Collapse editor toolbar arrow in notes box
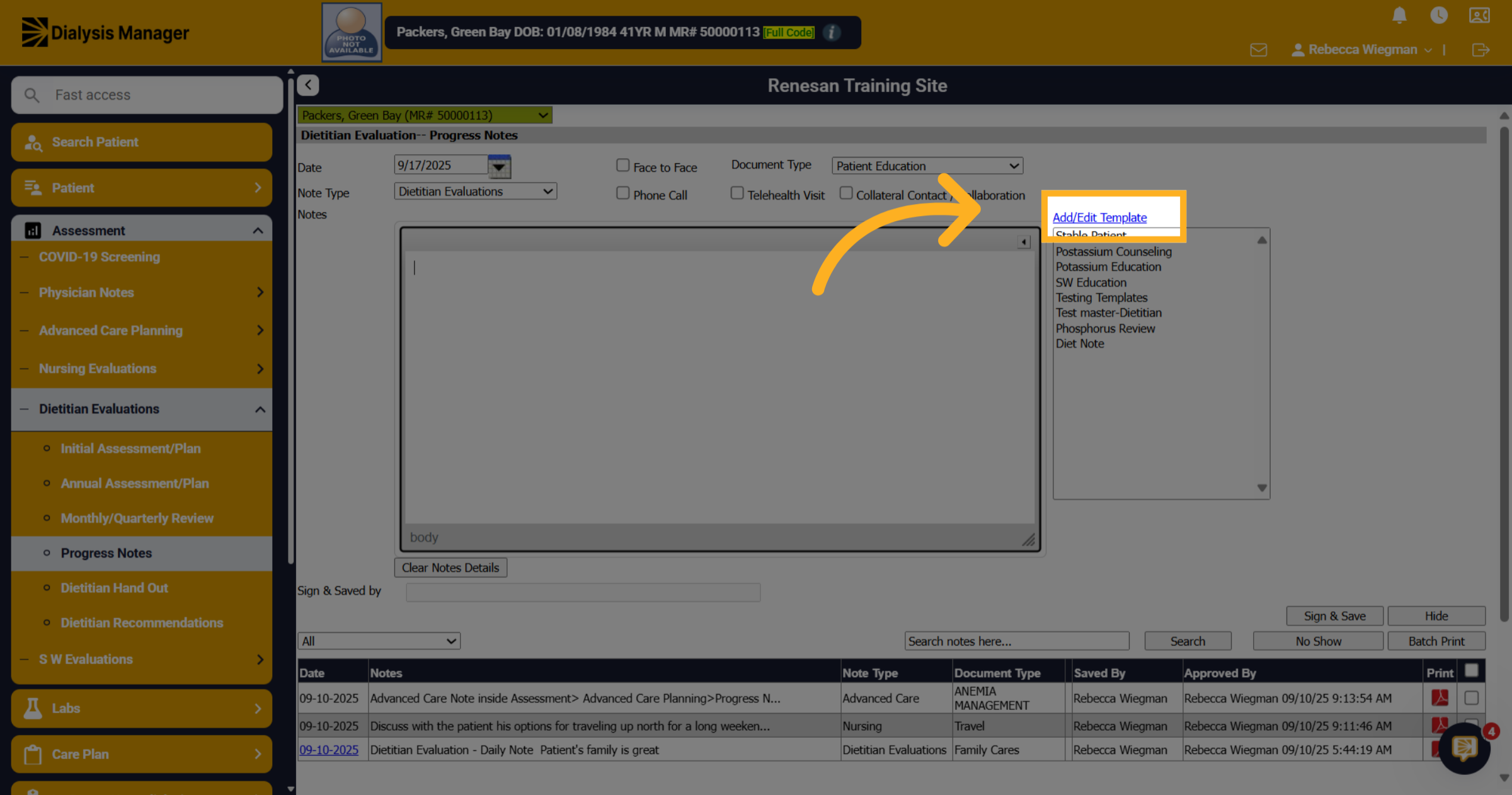Screen dimensions: 1512x795 pos(1024,242)
